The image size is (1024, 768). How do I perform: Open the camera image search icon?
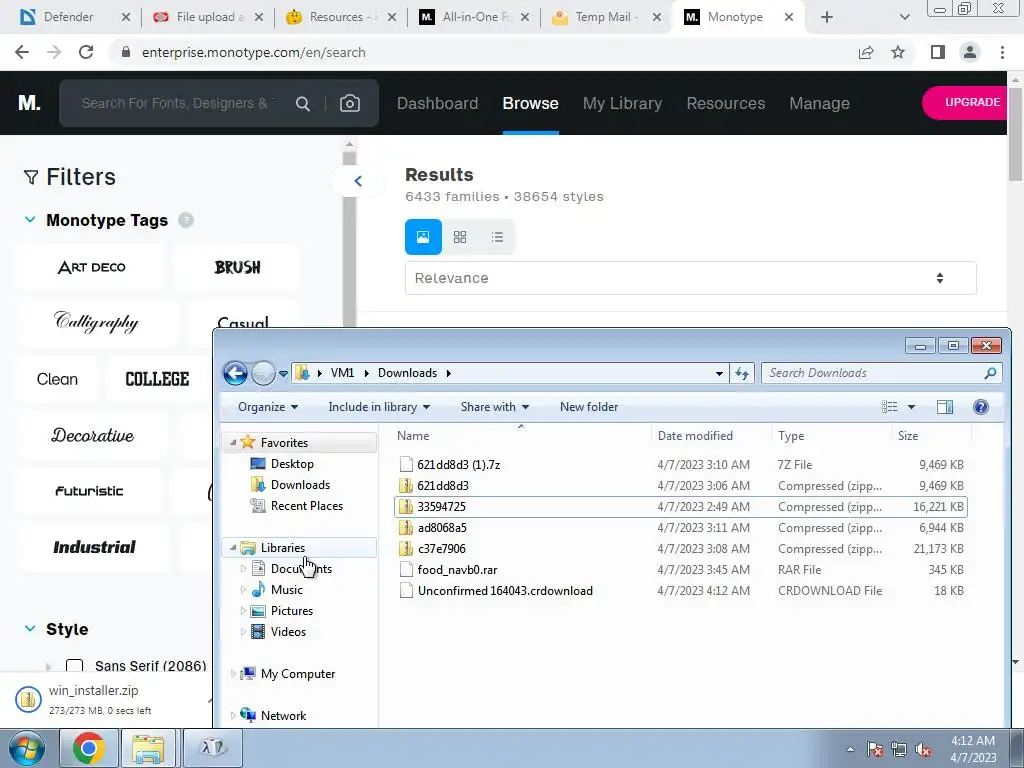click(x=349, y=103)
